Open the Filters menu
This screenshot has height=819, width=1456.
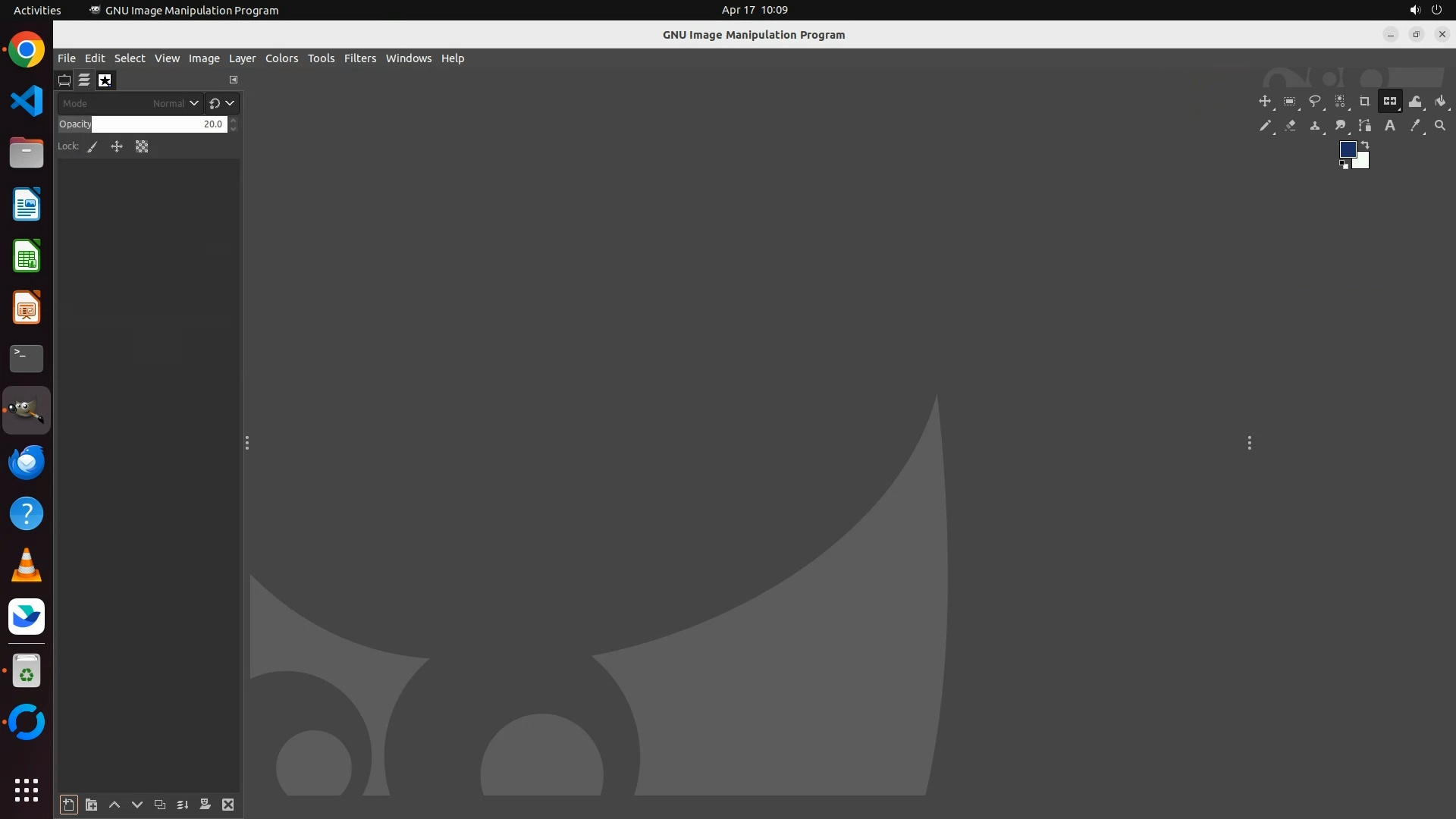click(359, 58)
